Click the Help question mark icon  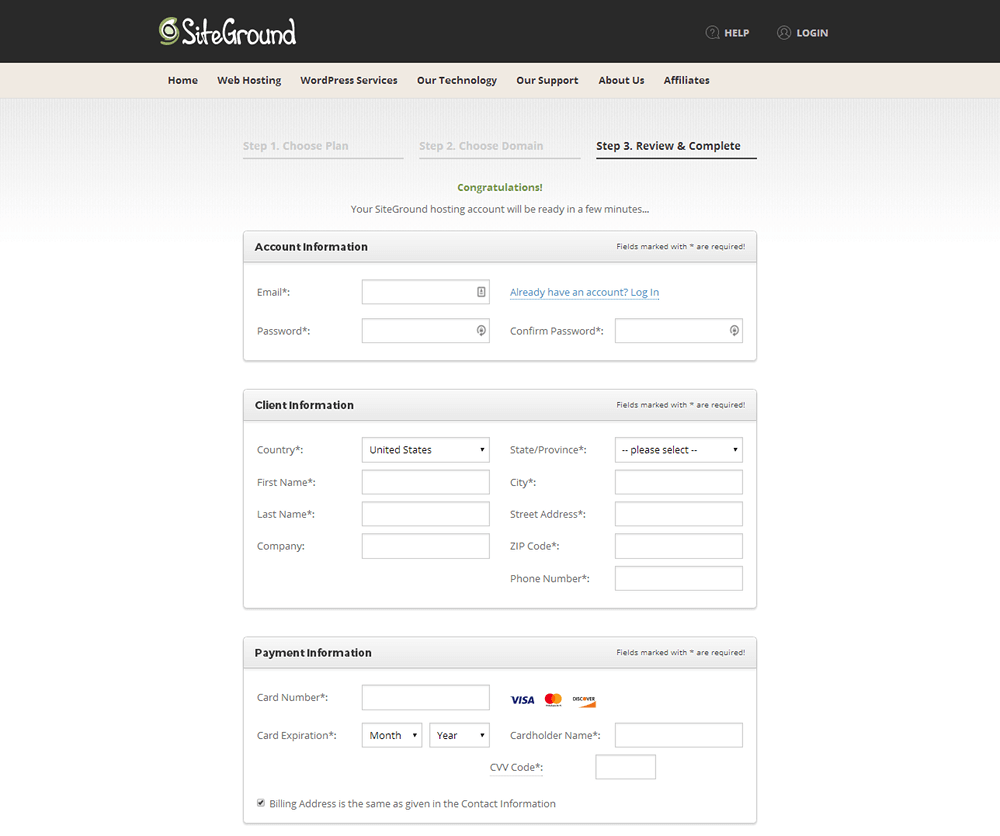point(712,33)
